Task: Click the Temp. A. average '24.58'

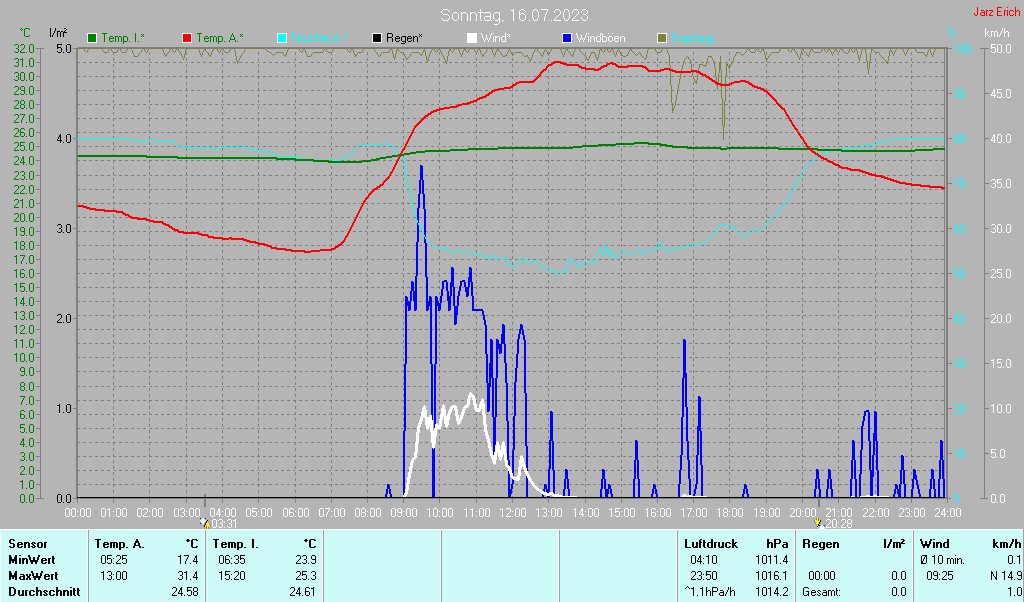Action: [x=184, y=592]
